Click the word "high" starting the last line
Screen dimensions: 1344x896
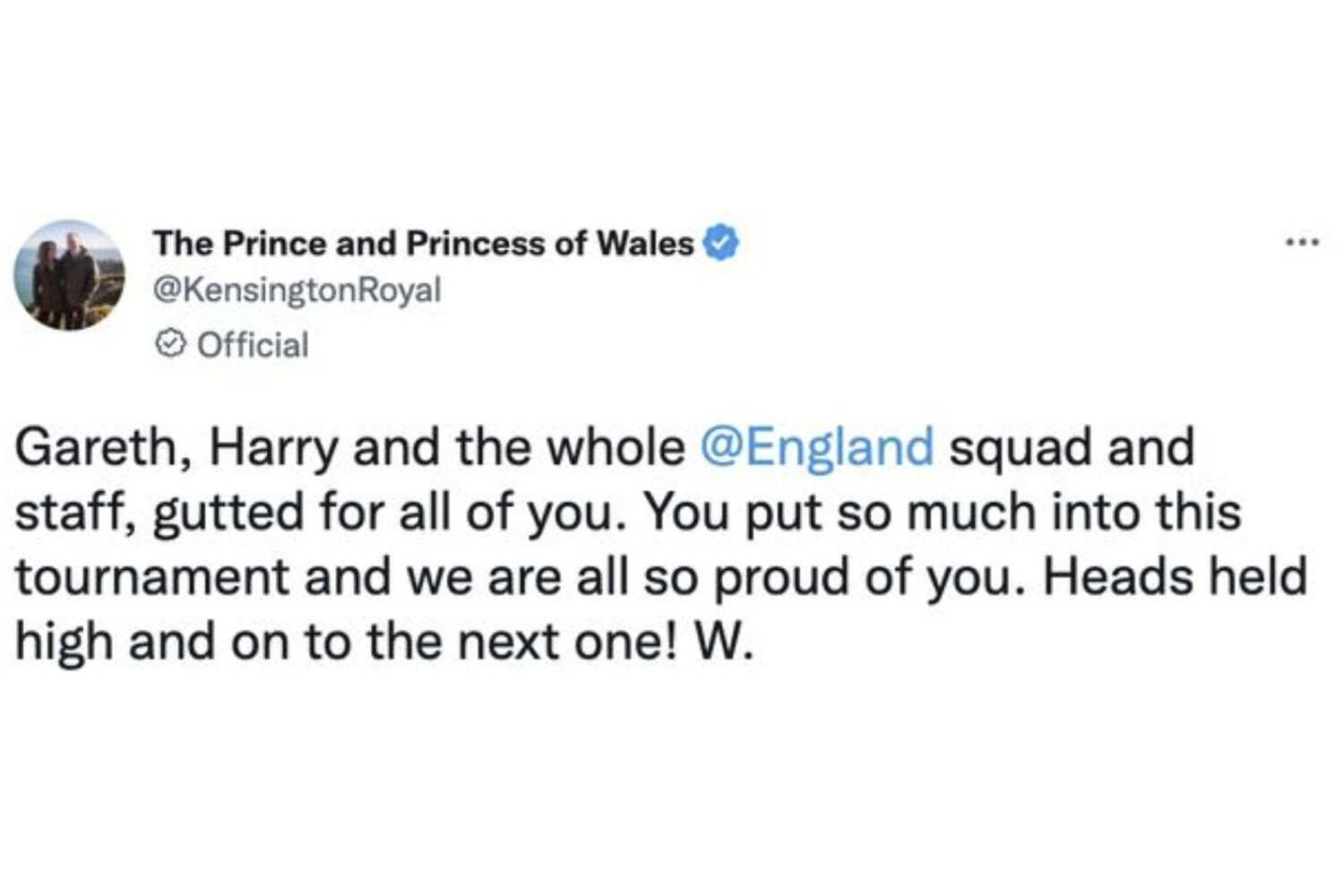[63, 642]
